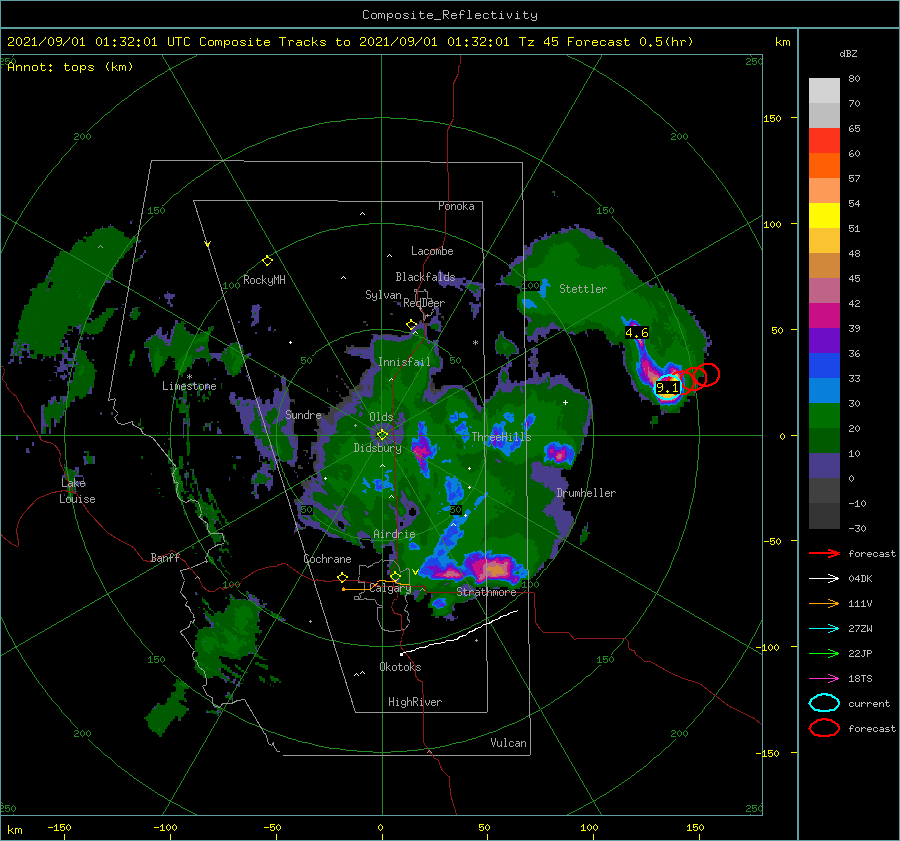Click the 65 dBZ red color swatch

coord(824,140)
